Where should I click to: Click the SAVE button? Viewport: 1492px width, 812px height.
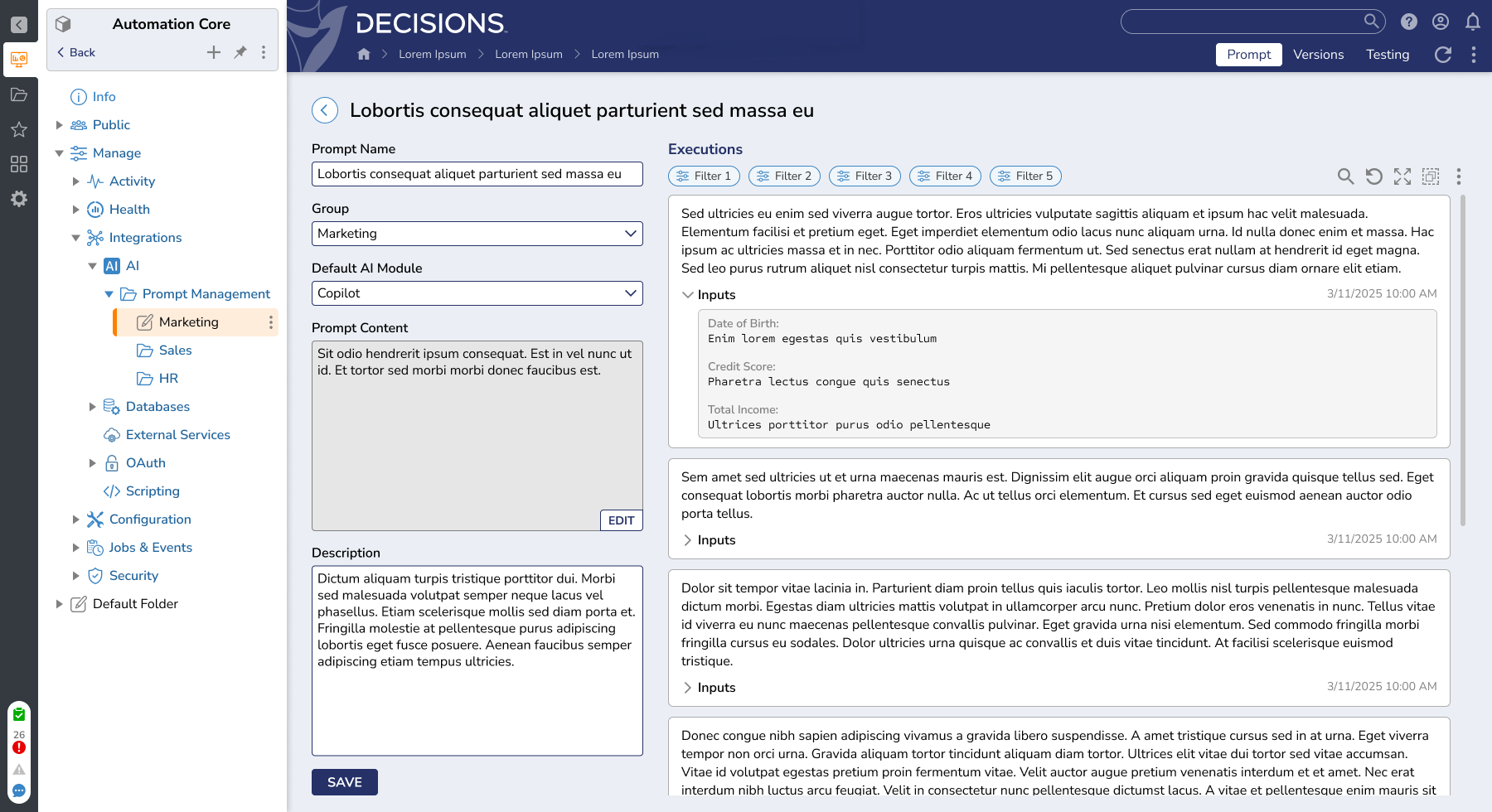point(344,781)
